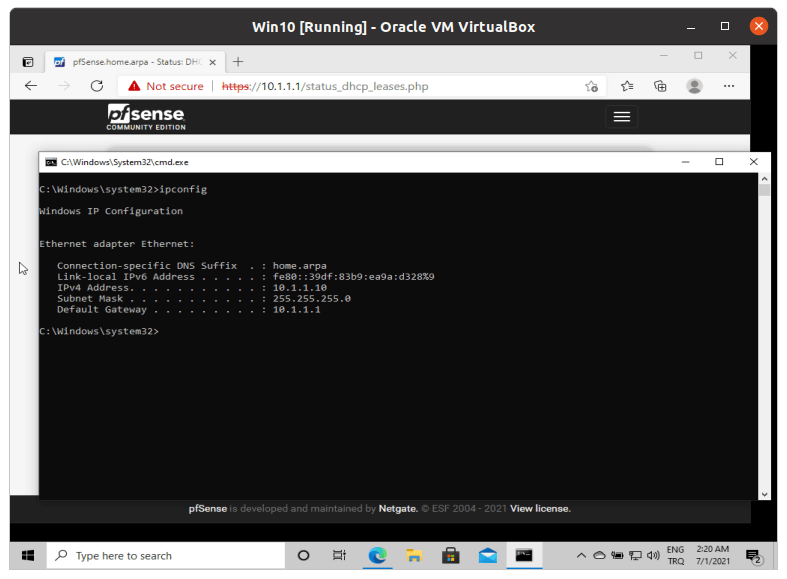This screenshot has width=787, height=579.
Task: Open Task View on the taskbar
Action: [340, 555]
